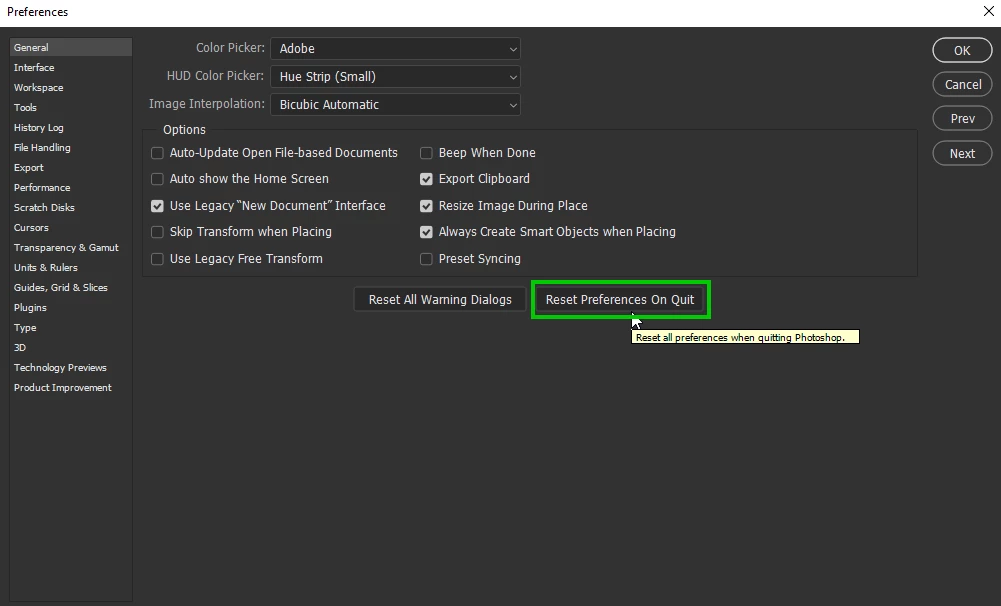Click Reset Preferences On Quit
The height and width of the screenshot is (606, 1001).
tap(620, 299)
